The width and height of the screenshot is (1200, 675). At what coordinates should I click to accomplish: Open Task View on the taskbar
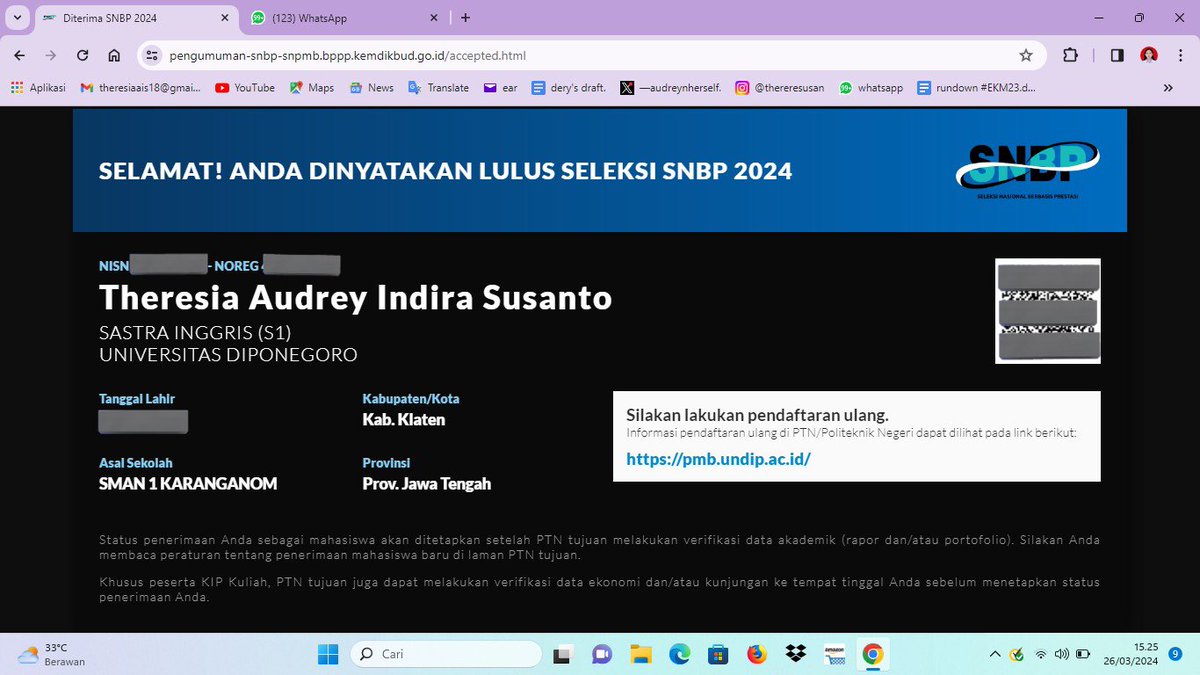pos(563,655)
